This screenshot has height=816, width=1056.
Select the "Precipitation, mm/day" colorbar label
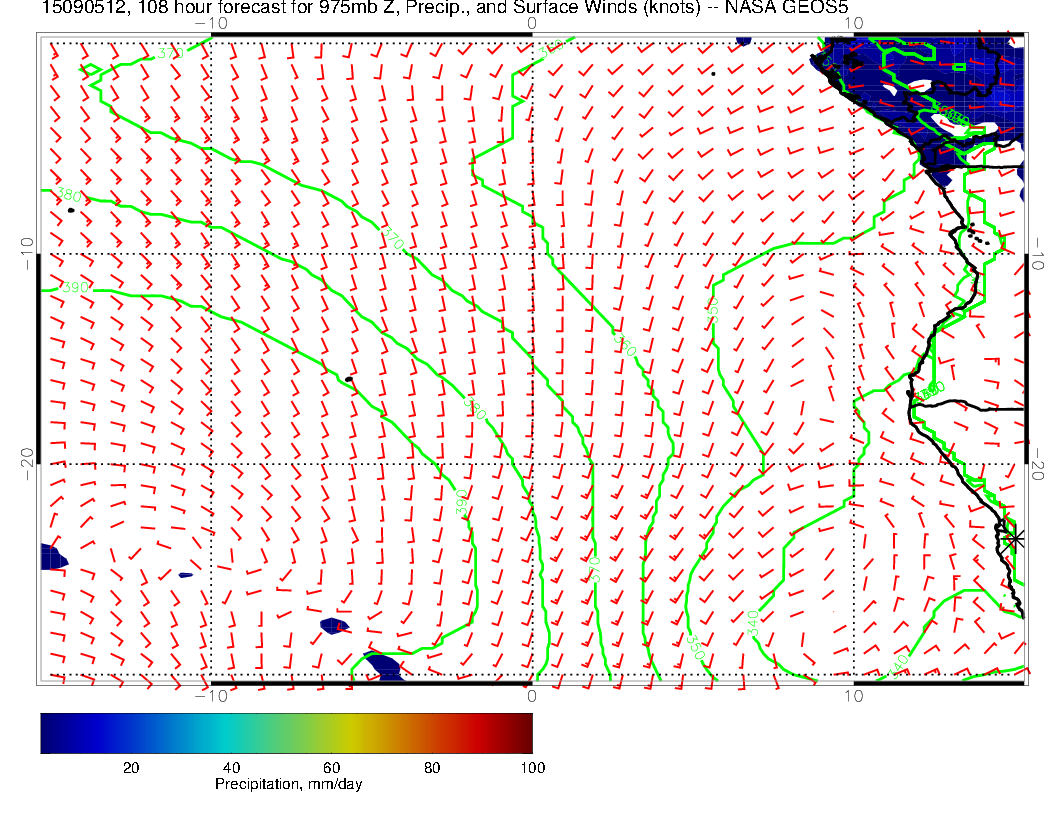[x=288, y=785]
